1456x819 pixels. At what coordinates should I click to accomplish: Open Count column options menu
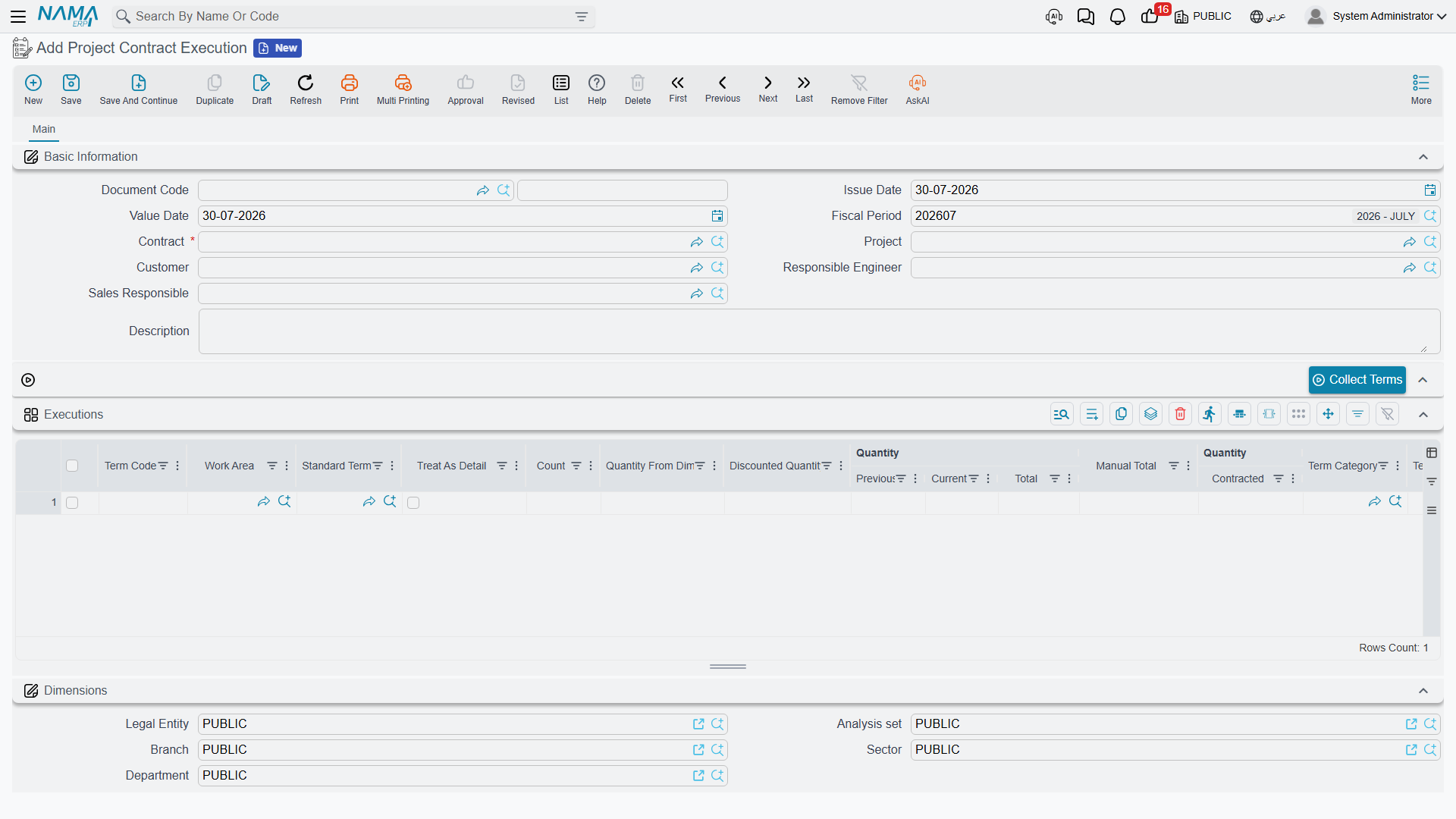point(591,466)
